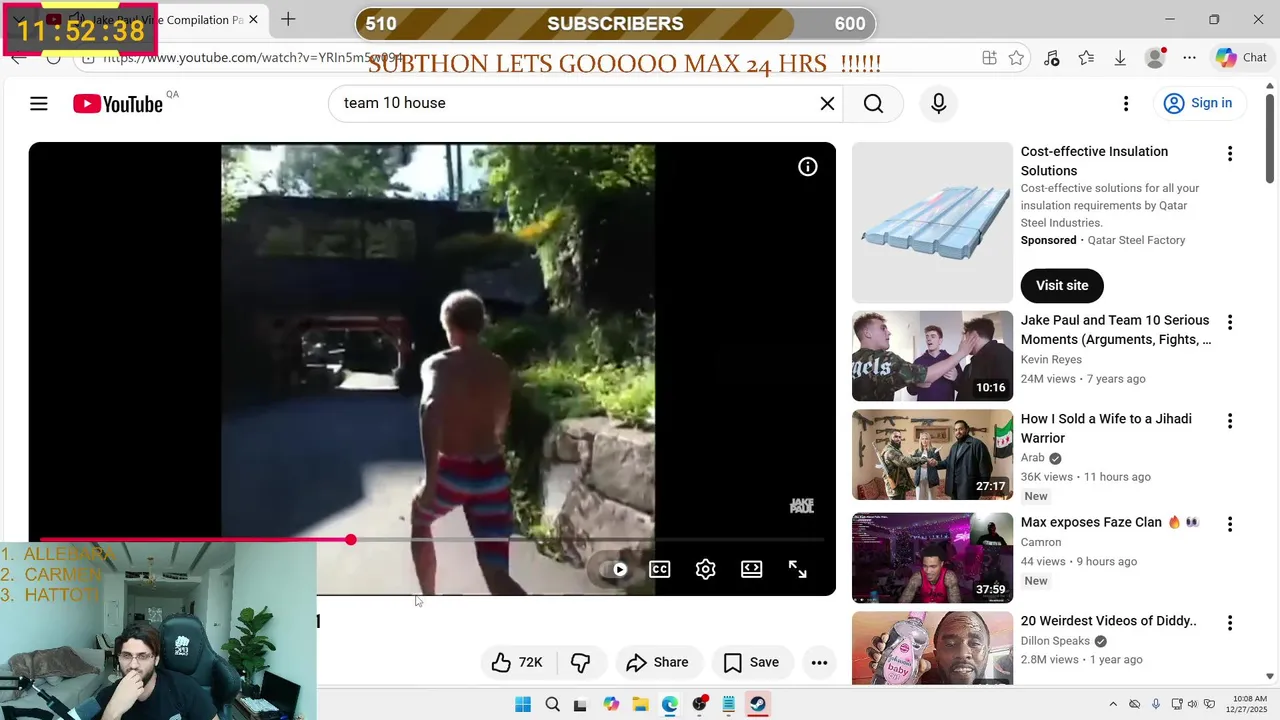Open taskbar Search
This screenshot has height=720, width=1280.
(x=552, y=704)
